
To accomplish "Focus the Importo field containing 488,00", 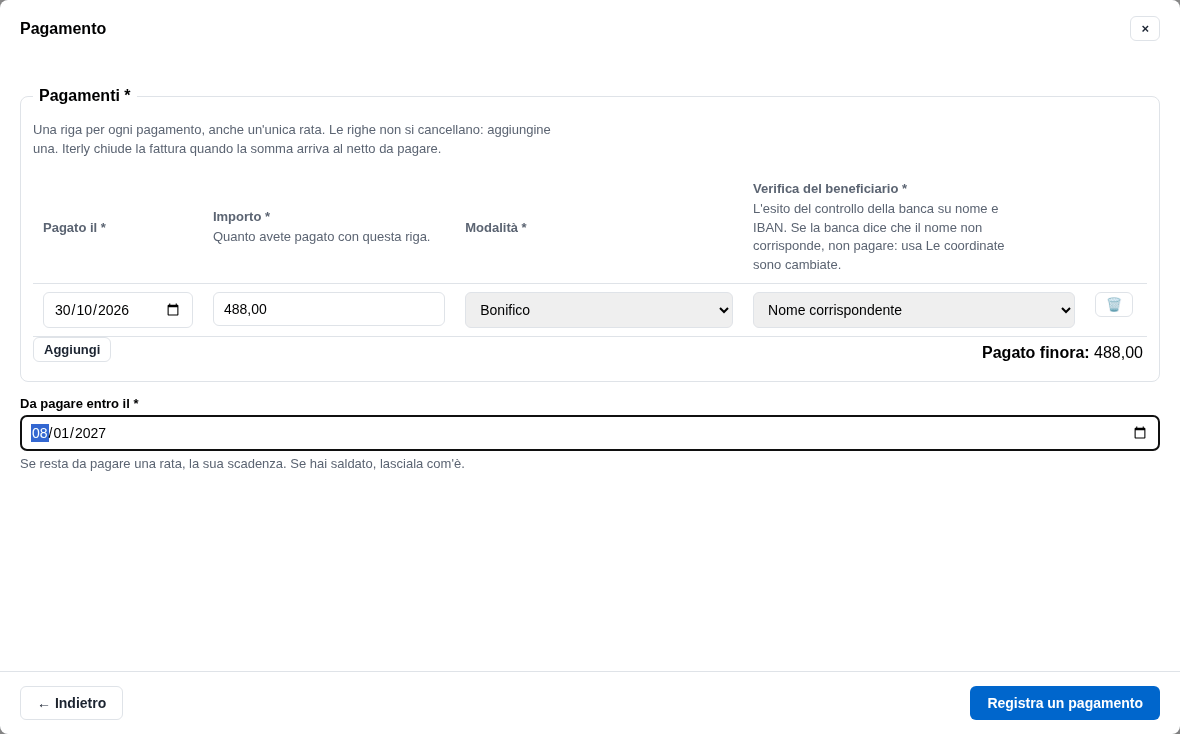I will tap(329, 309).
